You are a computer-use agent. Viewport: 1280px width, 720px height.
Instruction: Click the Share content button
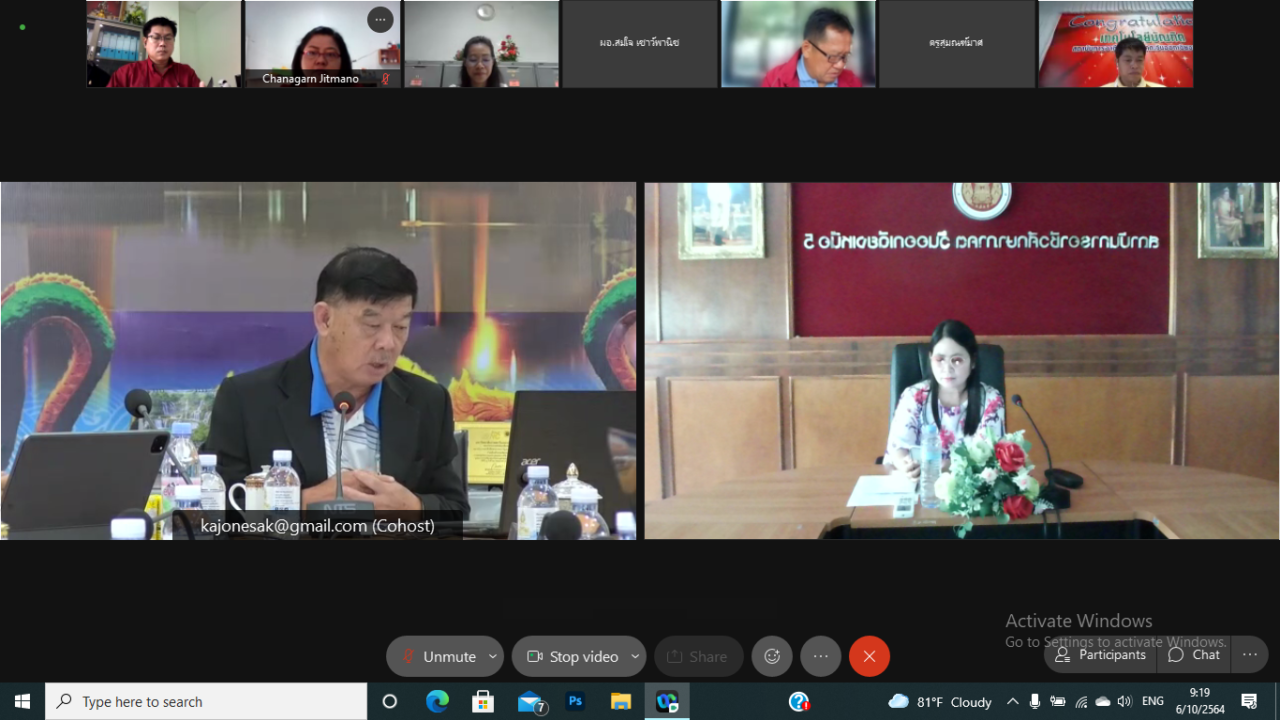(698, 657)
